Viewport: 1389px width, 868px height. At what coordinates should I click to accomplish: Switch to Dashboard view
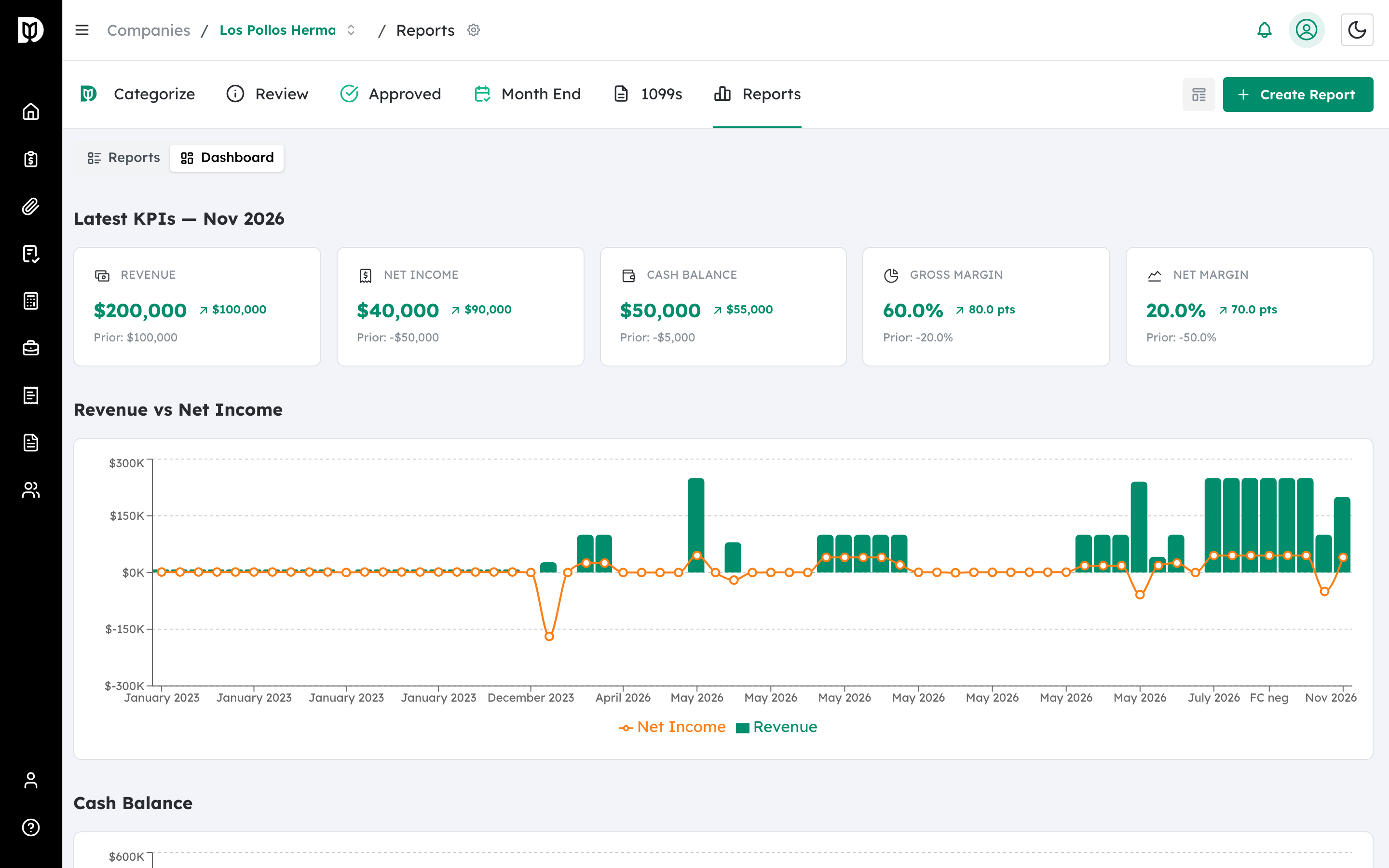[x=227, y=158]
